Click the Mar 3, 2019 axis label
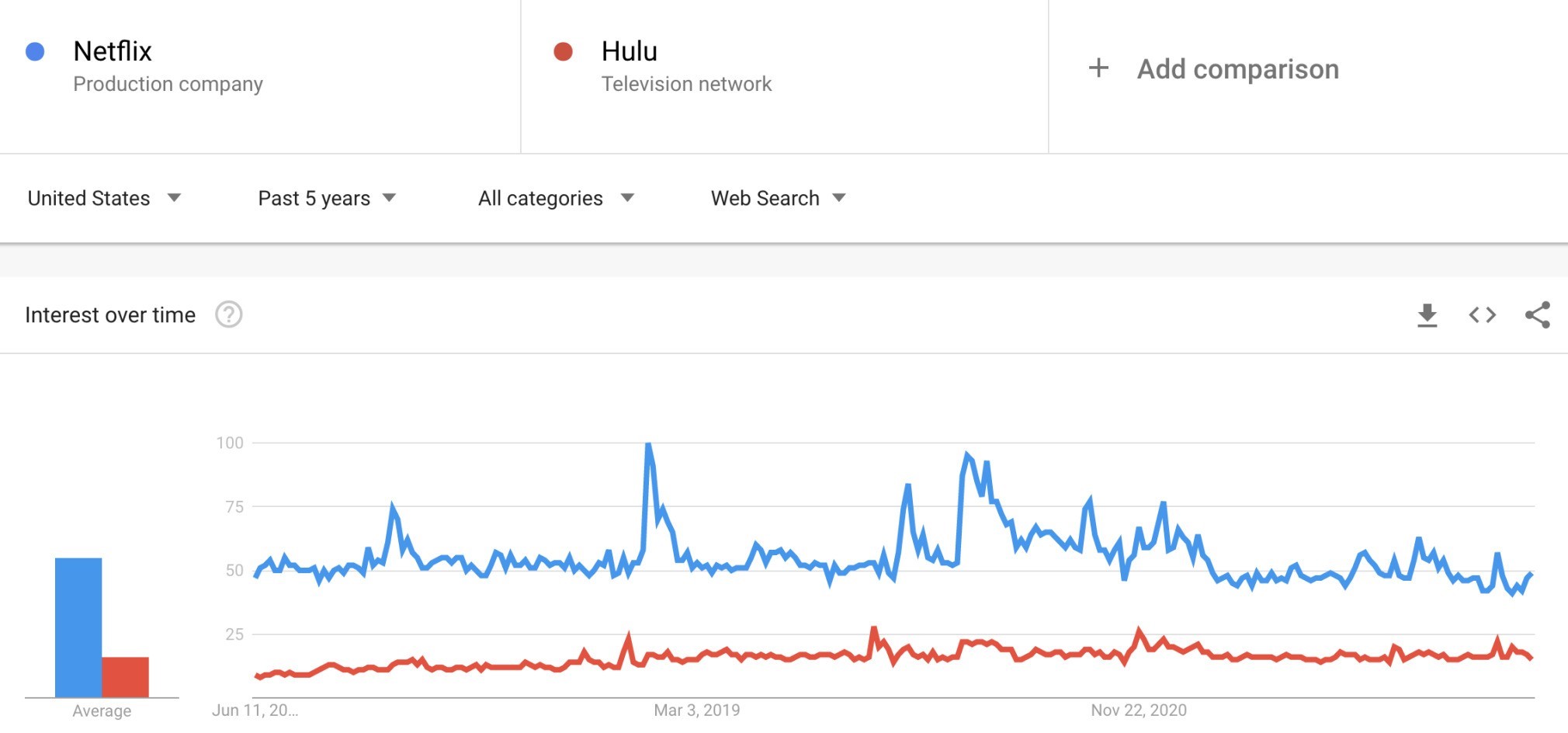This screenshot has height=733, width=1568. pyautogui.click(x=697, y=710)
